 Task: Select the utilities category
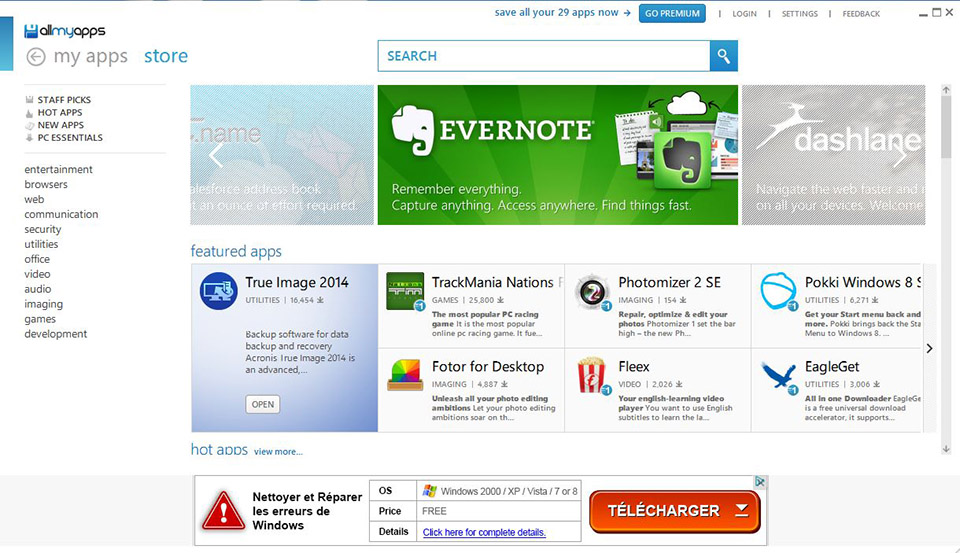tap(42, 244)
